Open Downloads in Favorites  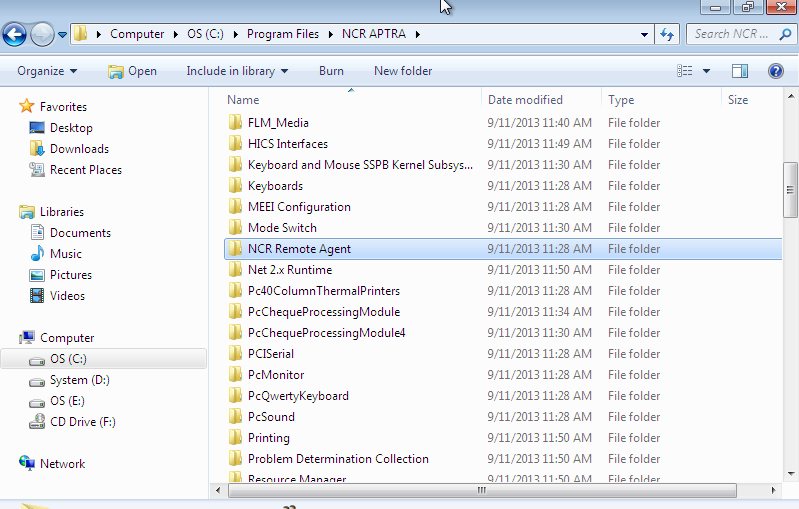[x=79, y=149]
